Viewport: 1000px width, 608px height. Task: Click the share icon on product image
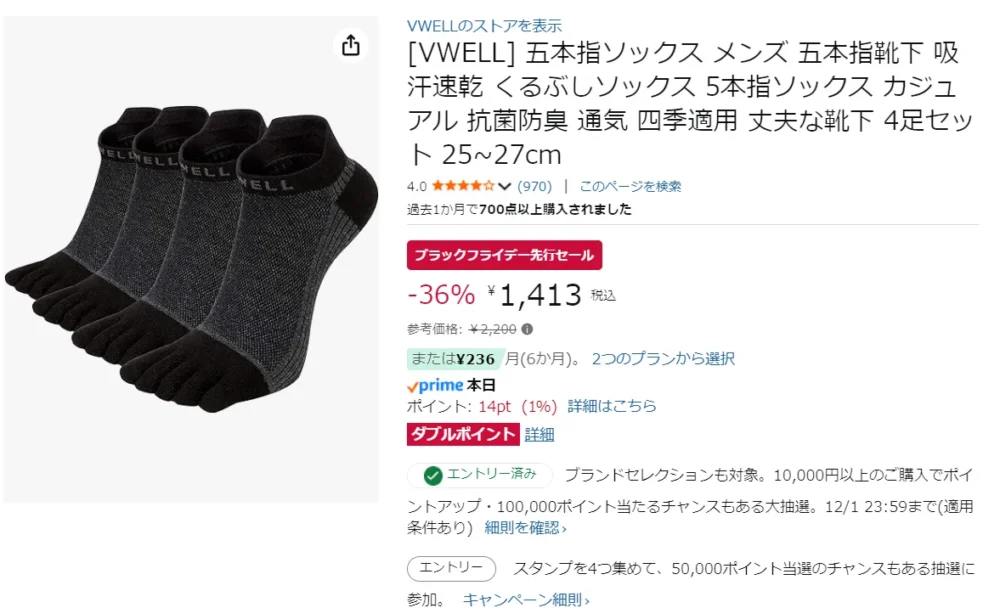coord(350,46)
